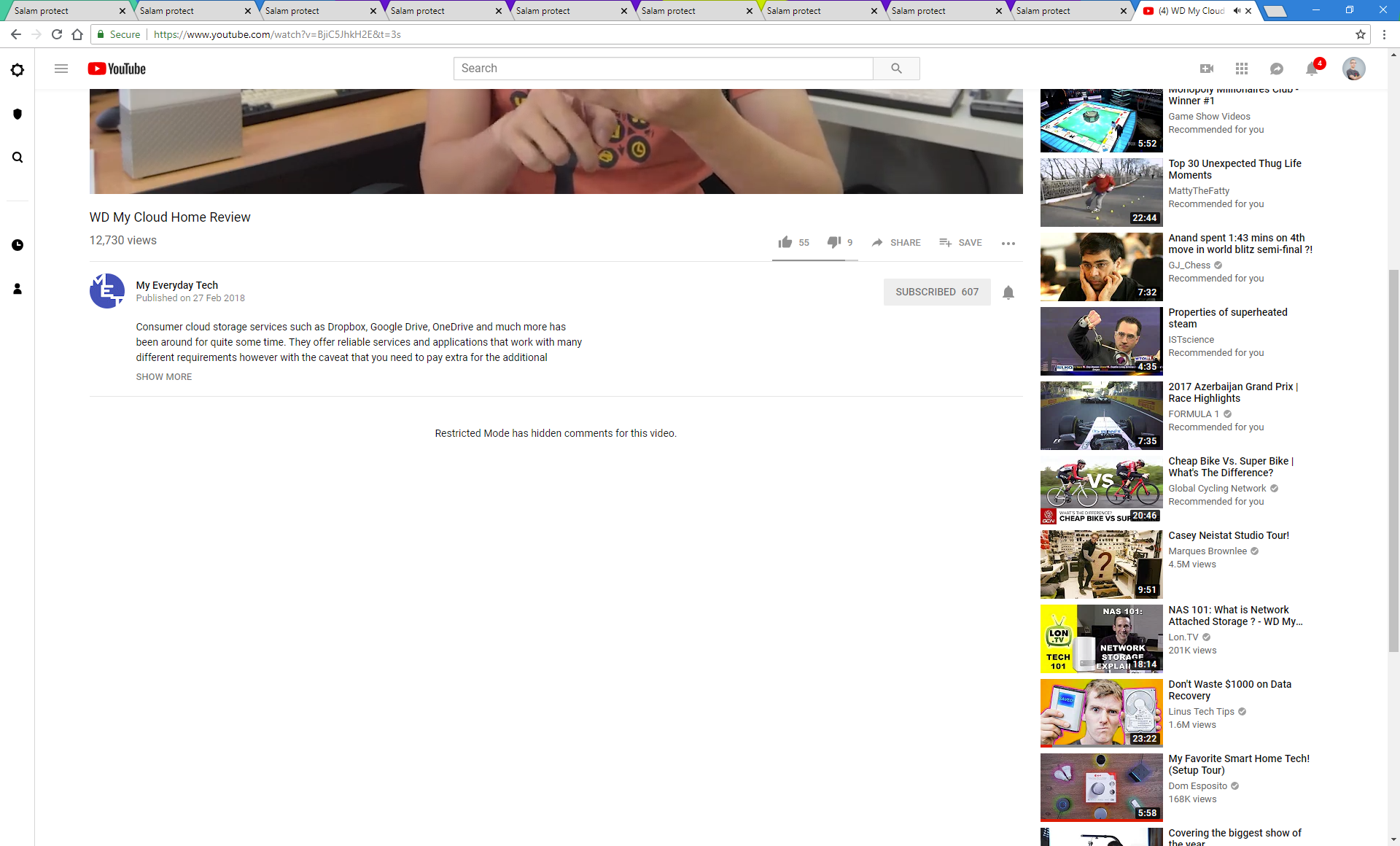Click the My Everyday Tech channel avatar
Viewport: 1400px width, 846px height.
point(107,291)
